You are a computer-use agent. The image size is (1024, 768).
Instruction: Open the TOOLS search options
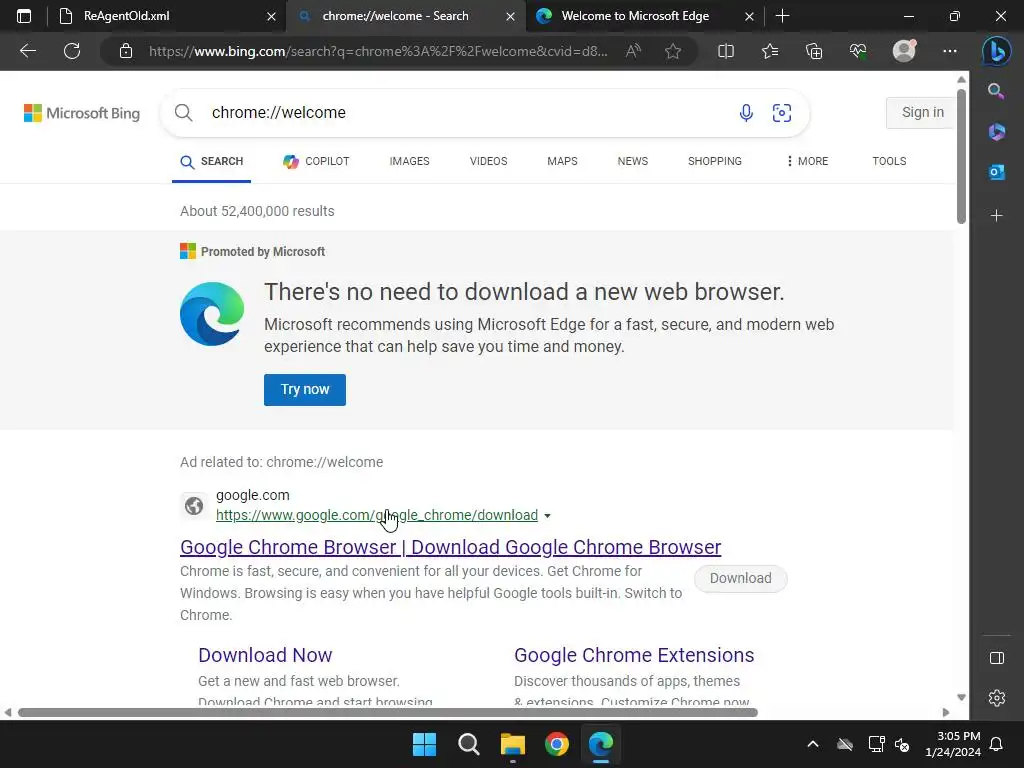coord(889,161)
